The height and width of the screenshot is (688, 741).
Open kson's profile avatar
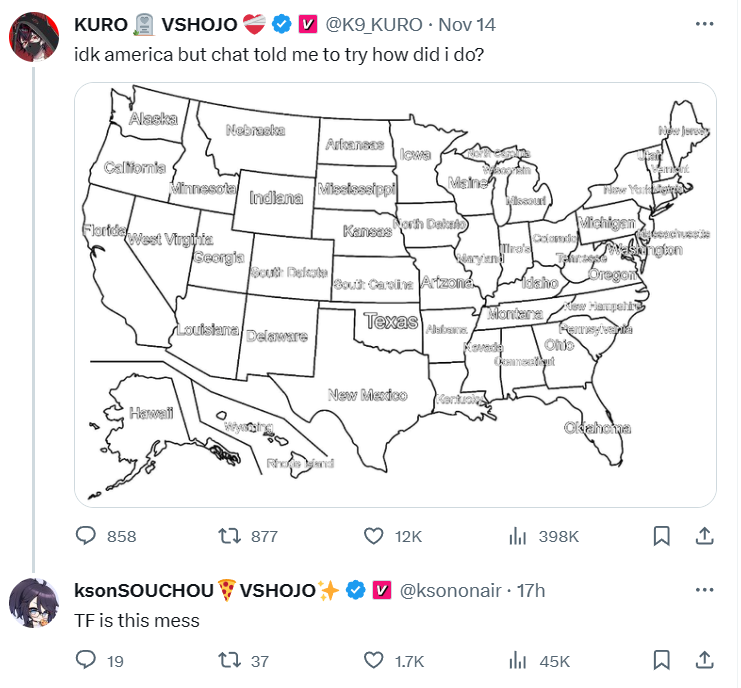coord(34,603)
